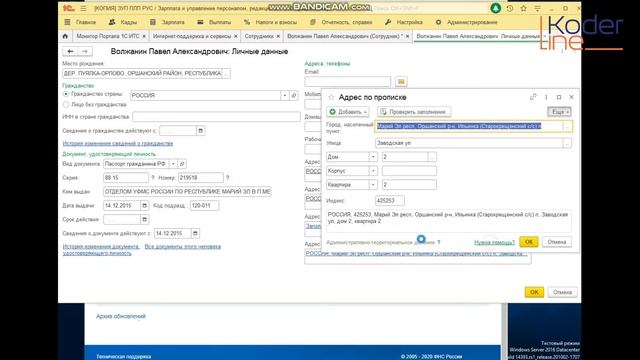Expand the Квартира type dropdown

373,185
